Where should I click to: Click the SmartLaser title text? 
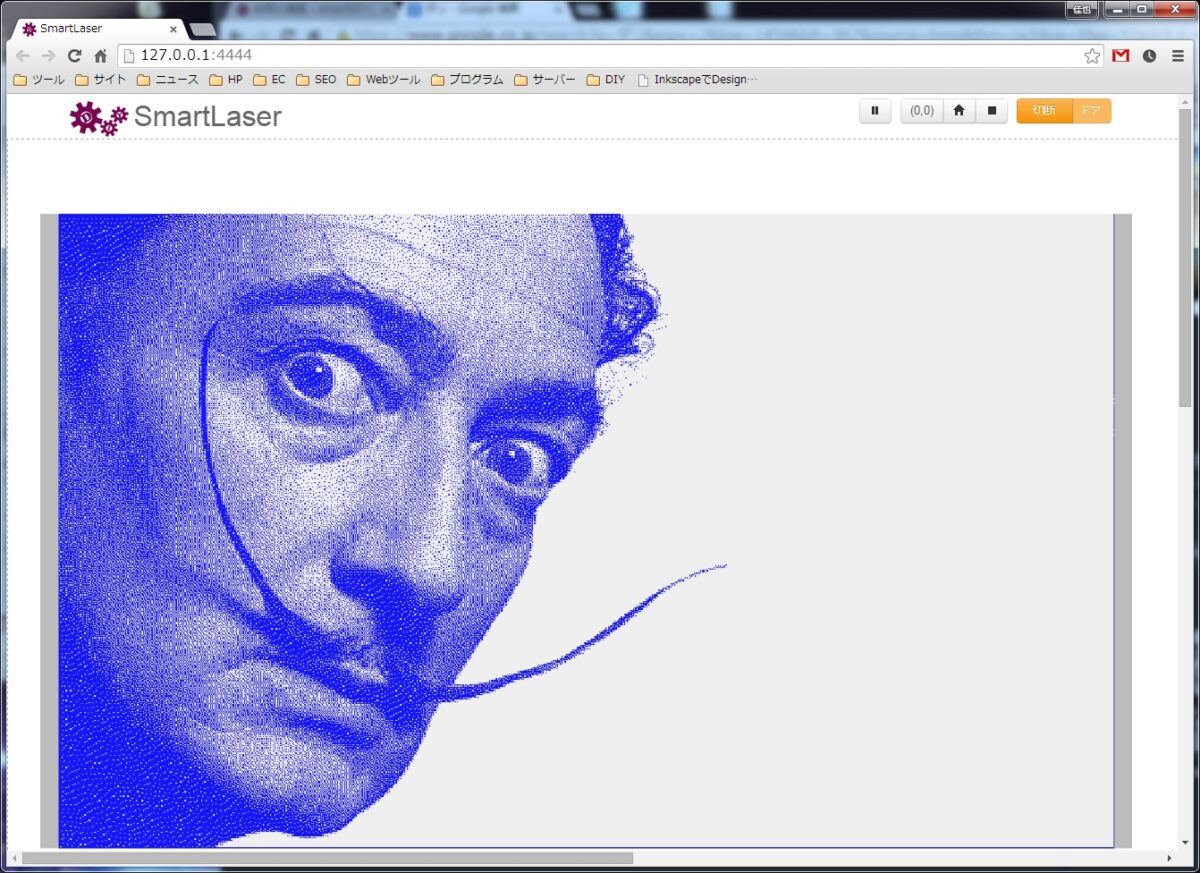point(208,117)
